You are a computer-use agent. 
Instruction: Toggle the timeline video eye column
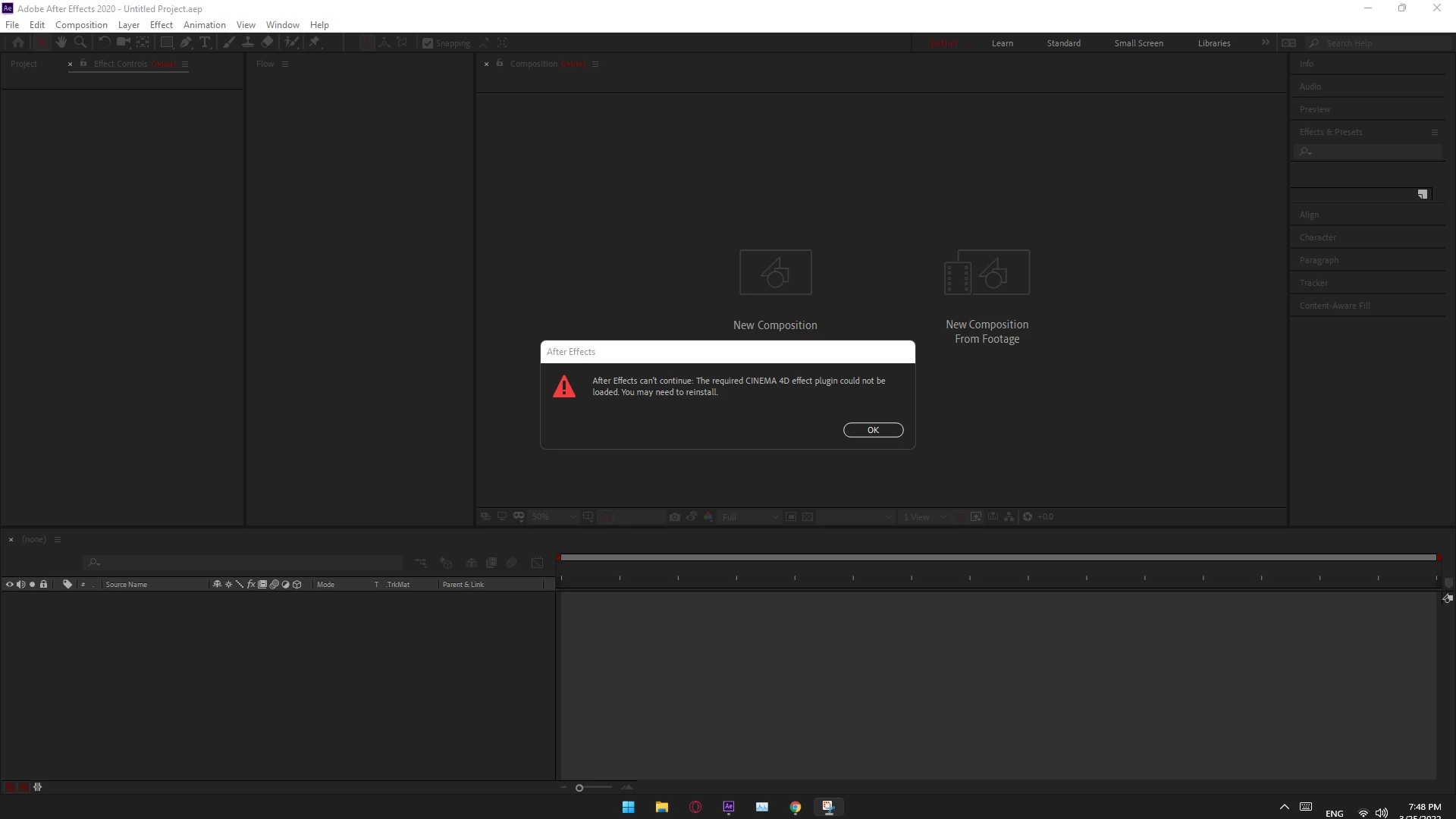click(x=10, y=585)
